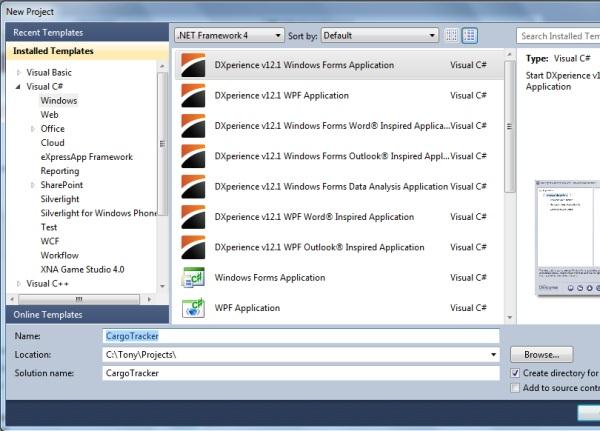
Task: Click the Name field containing CargoTracker
Action: coord(301,336)
